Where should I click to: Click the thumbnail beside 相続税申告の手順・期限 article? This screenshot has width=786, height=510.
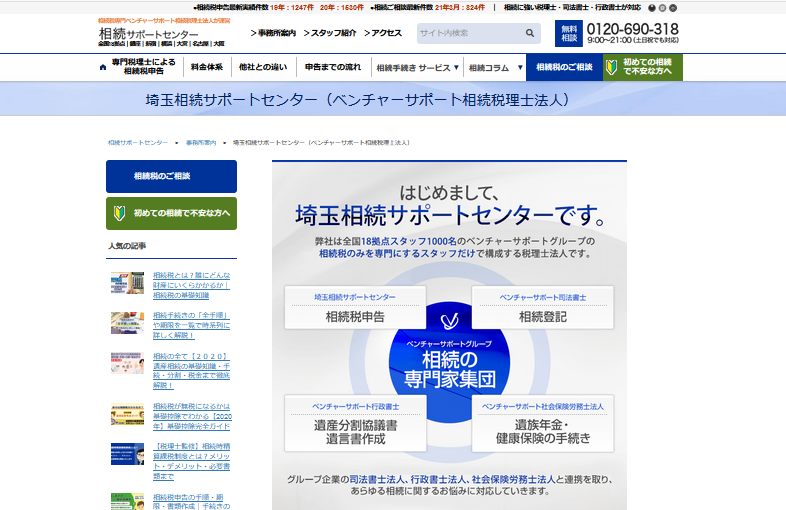pyautogui.click(x=127, y=501)
